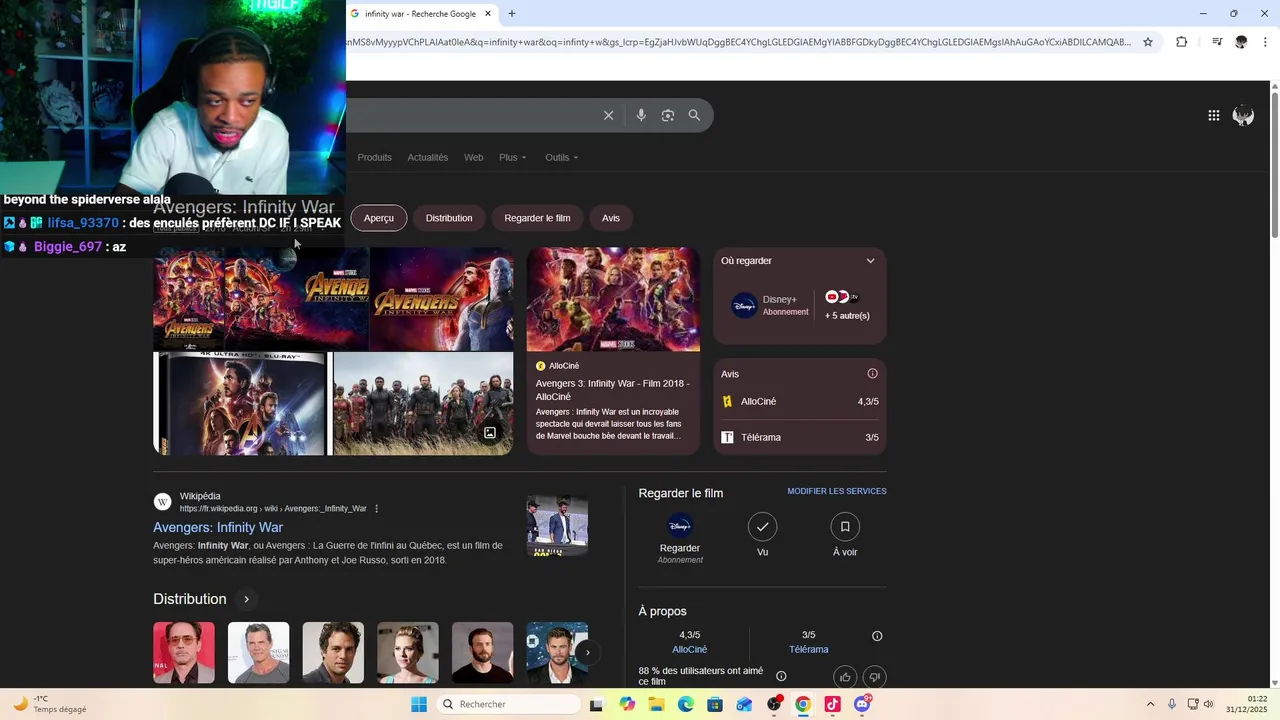Open the Chrome profile avatar in toolbar

click(x=1241, y=42)
